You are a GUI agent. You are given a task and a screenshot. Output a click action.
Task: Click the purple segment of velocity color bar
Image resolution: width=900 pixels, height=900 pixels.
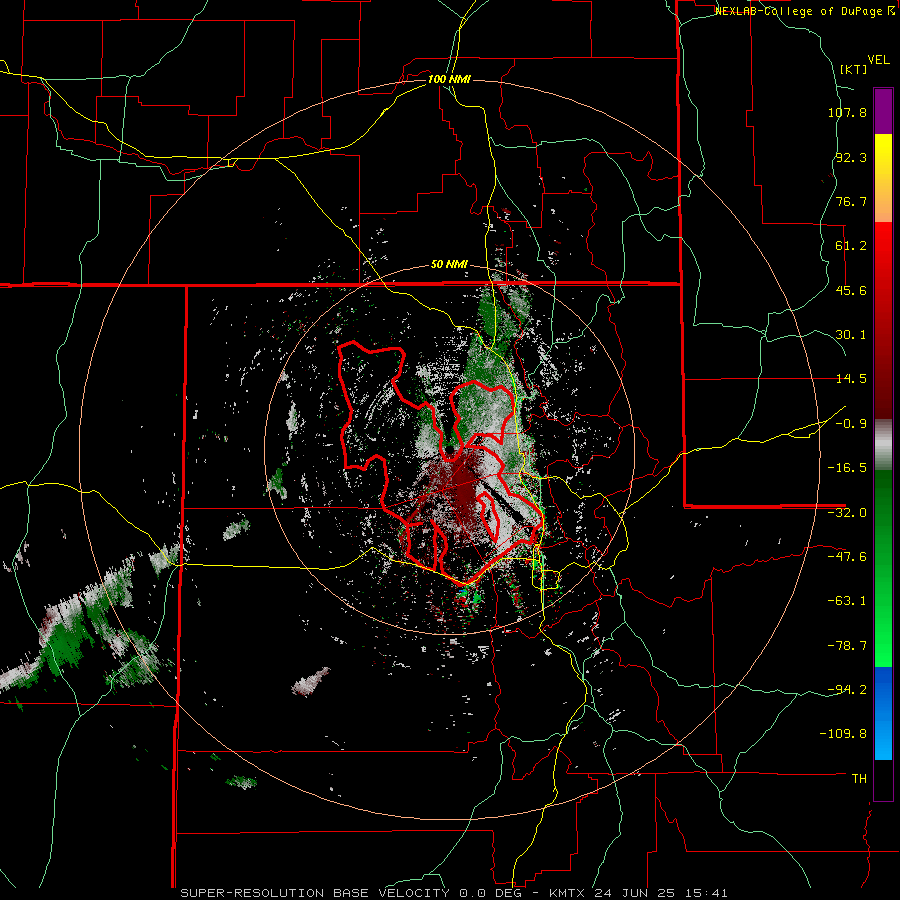tap(883, 112)
